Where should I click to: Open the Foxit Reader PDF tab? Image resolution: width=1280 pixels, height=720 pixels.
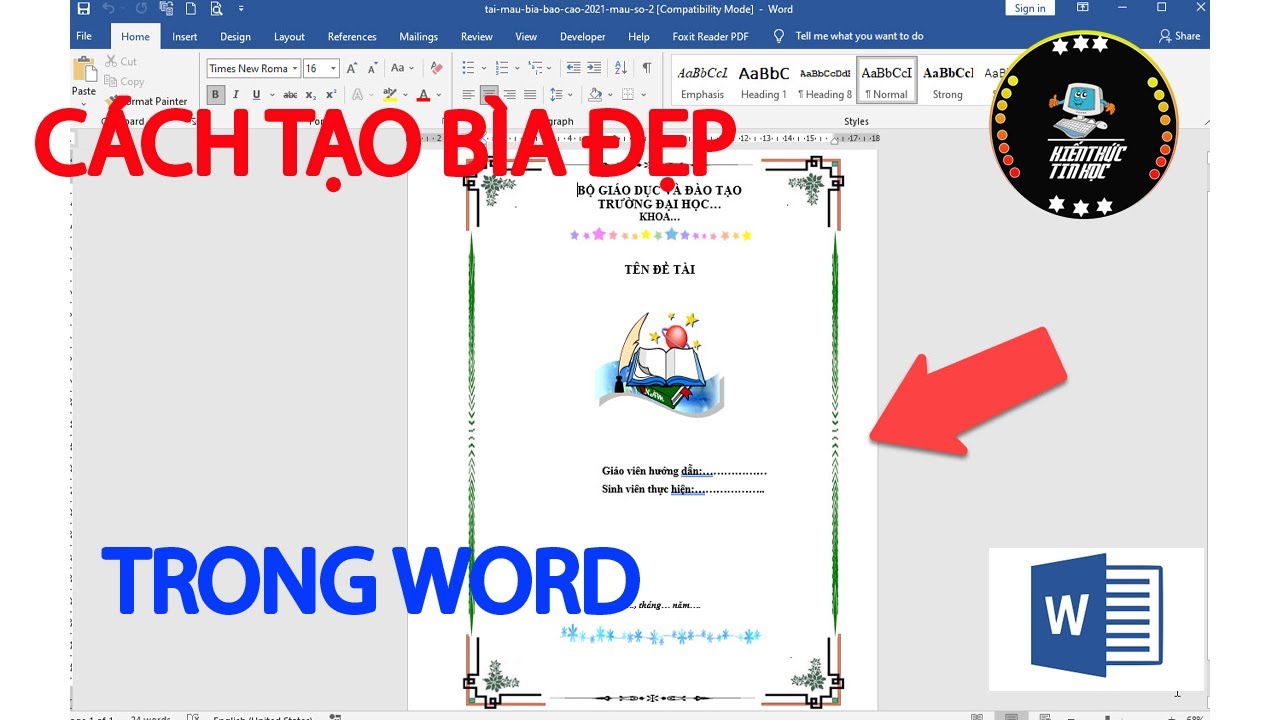[x=710, y=36]
